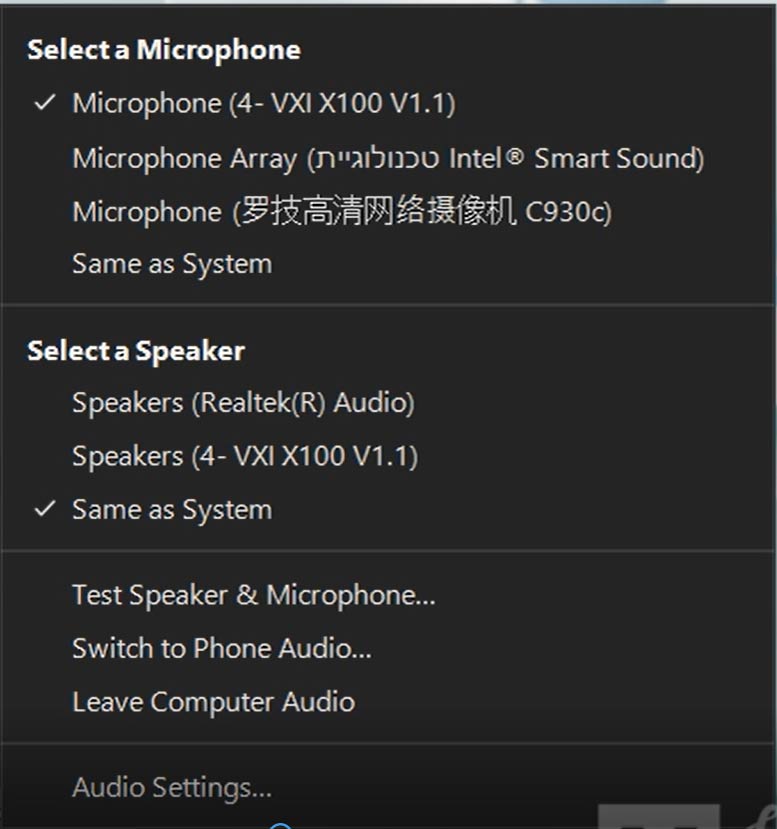Click the Select a Microphone heading
Viewport: 777px width, 829px height.
pos(164,50)
